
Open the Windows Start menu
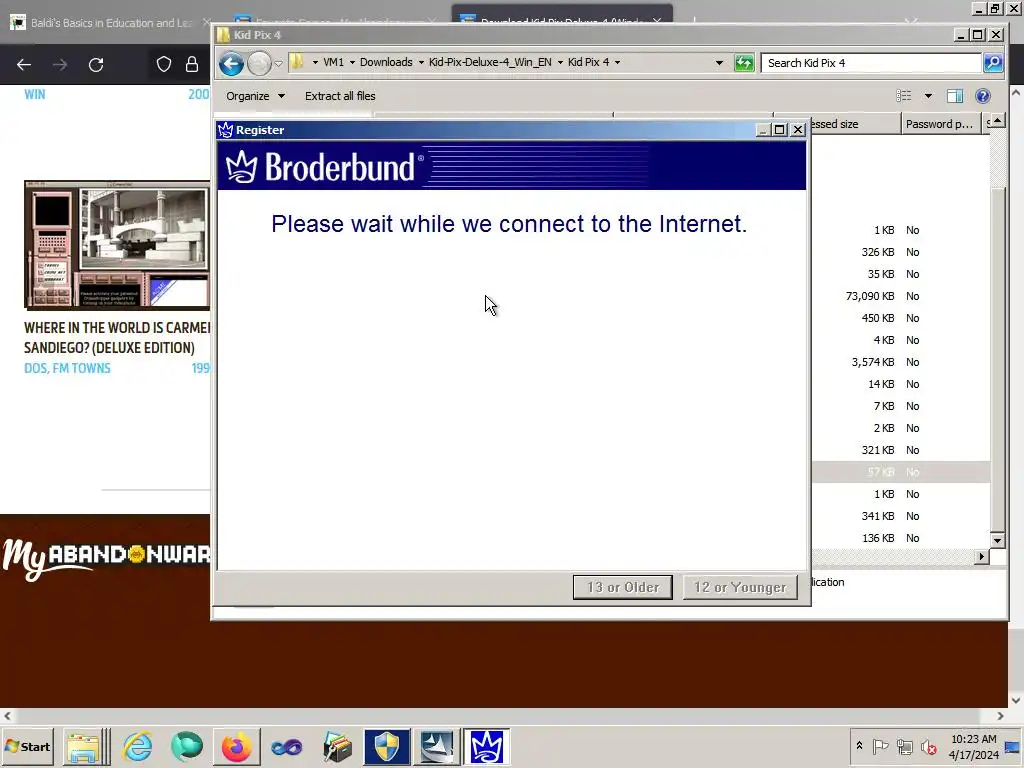[27, 746]
